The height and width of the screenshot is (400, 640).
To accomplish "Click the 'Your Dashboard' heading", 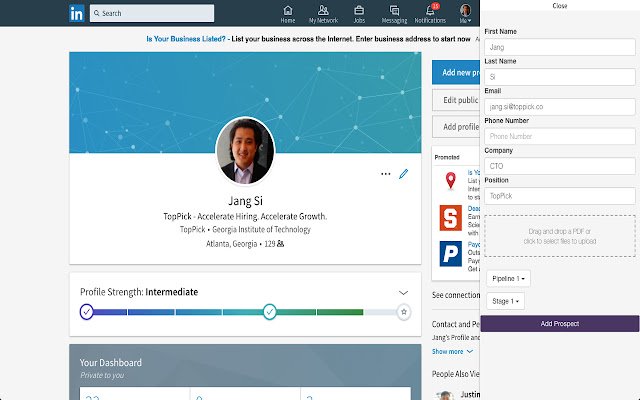I will click(111, 362).
